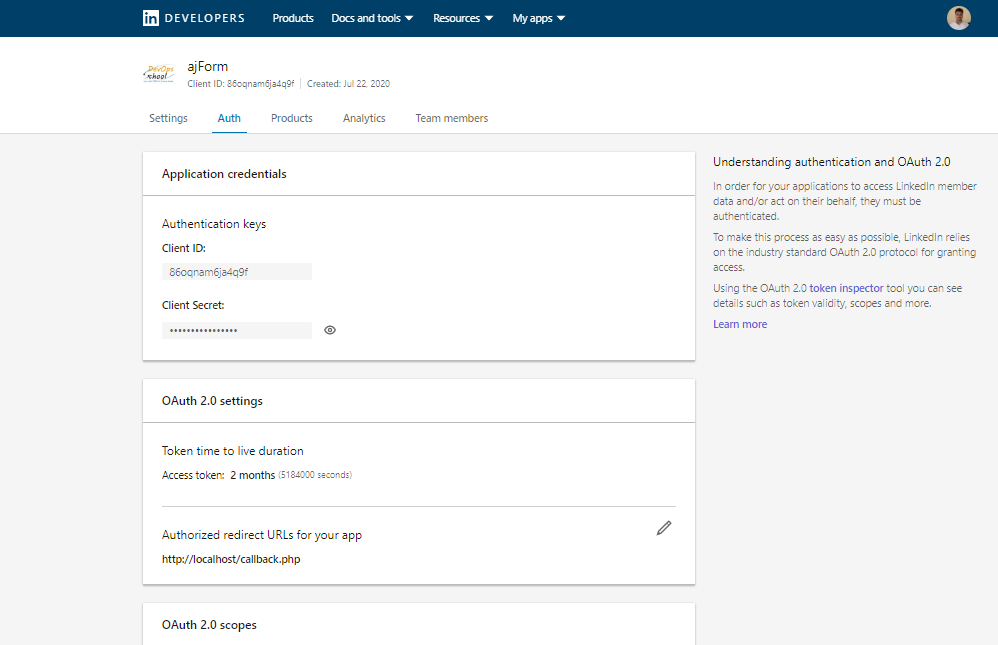Click the LinkedIn Developers logo
Viewport: 998px width, 645px height.
(x=193, y=18)
